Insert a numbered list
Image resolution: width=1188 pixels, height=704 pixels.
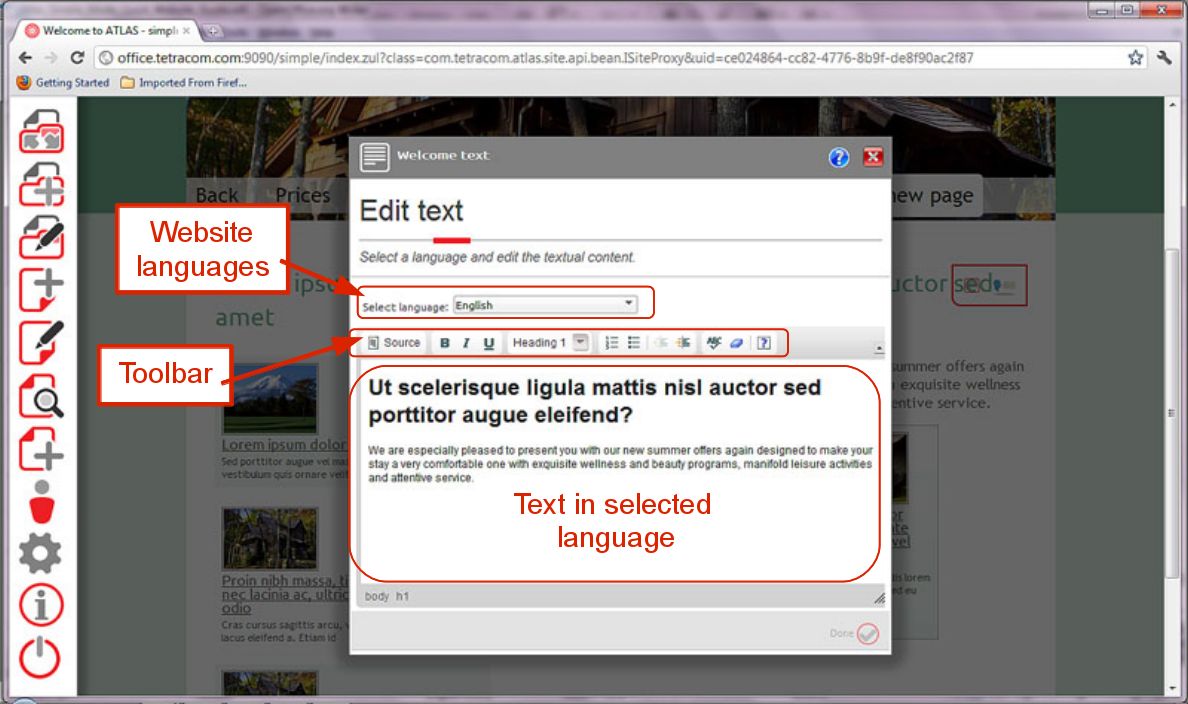pos(613,343)
